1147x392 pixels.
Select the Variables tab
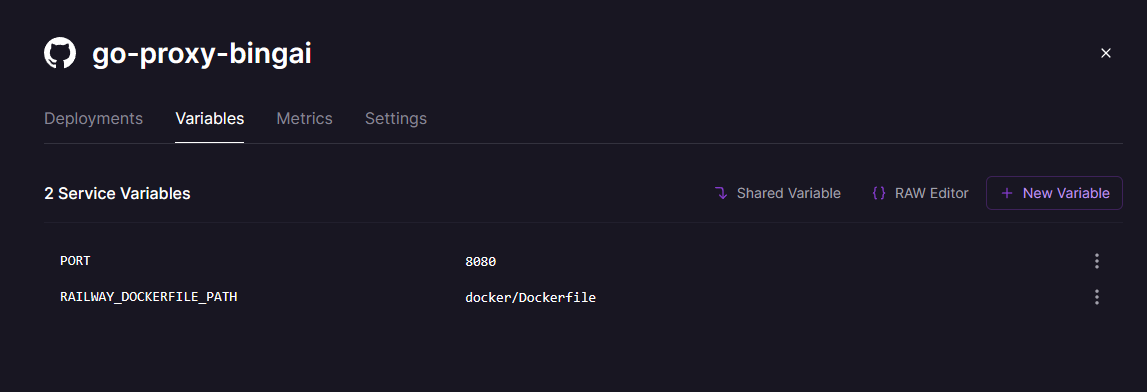[x=210, y=118]
